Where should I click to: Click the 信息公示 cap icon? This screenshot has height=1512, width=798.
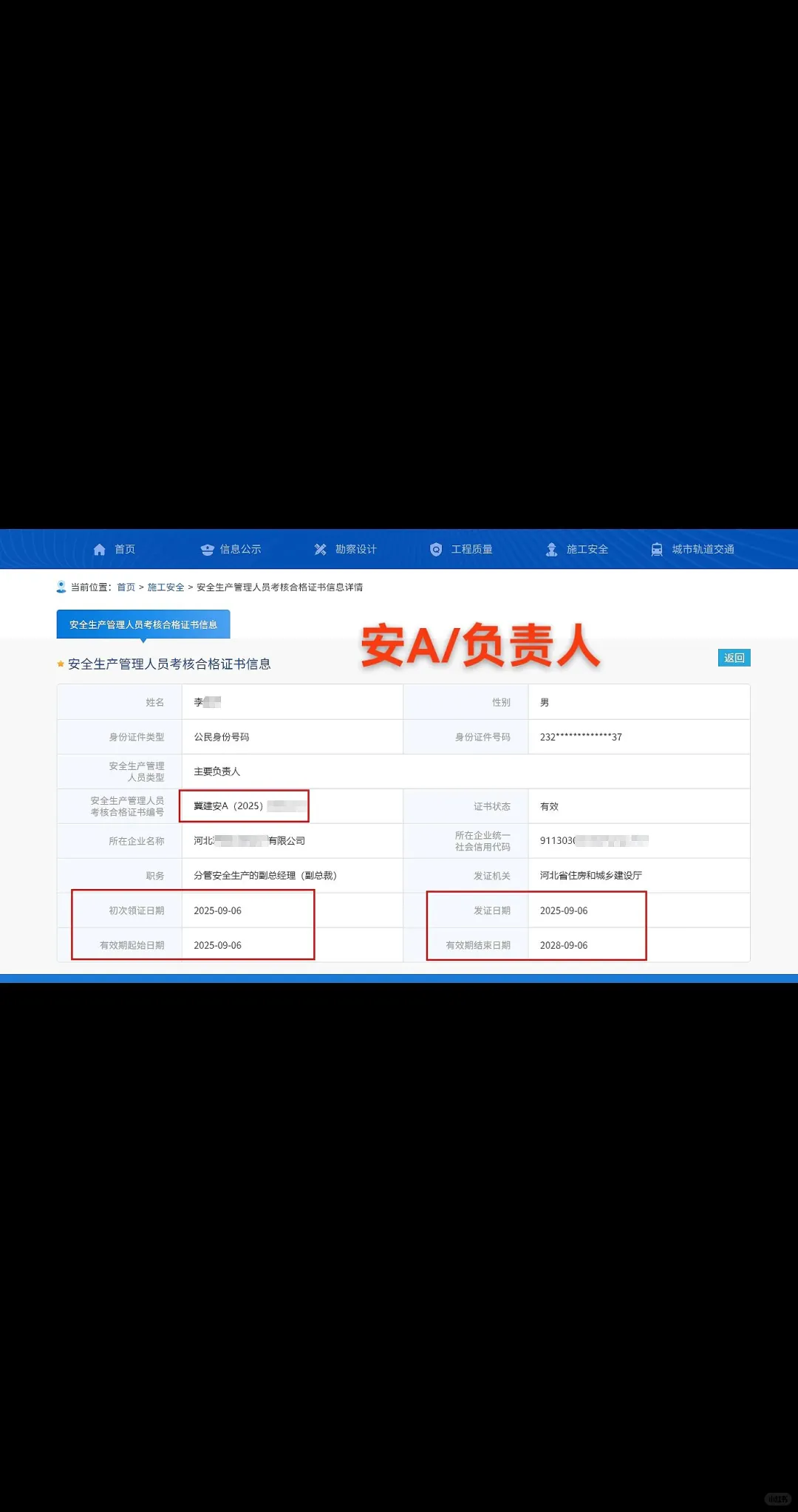point(207,550)
